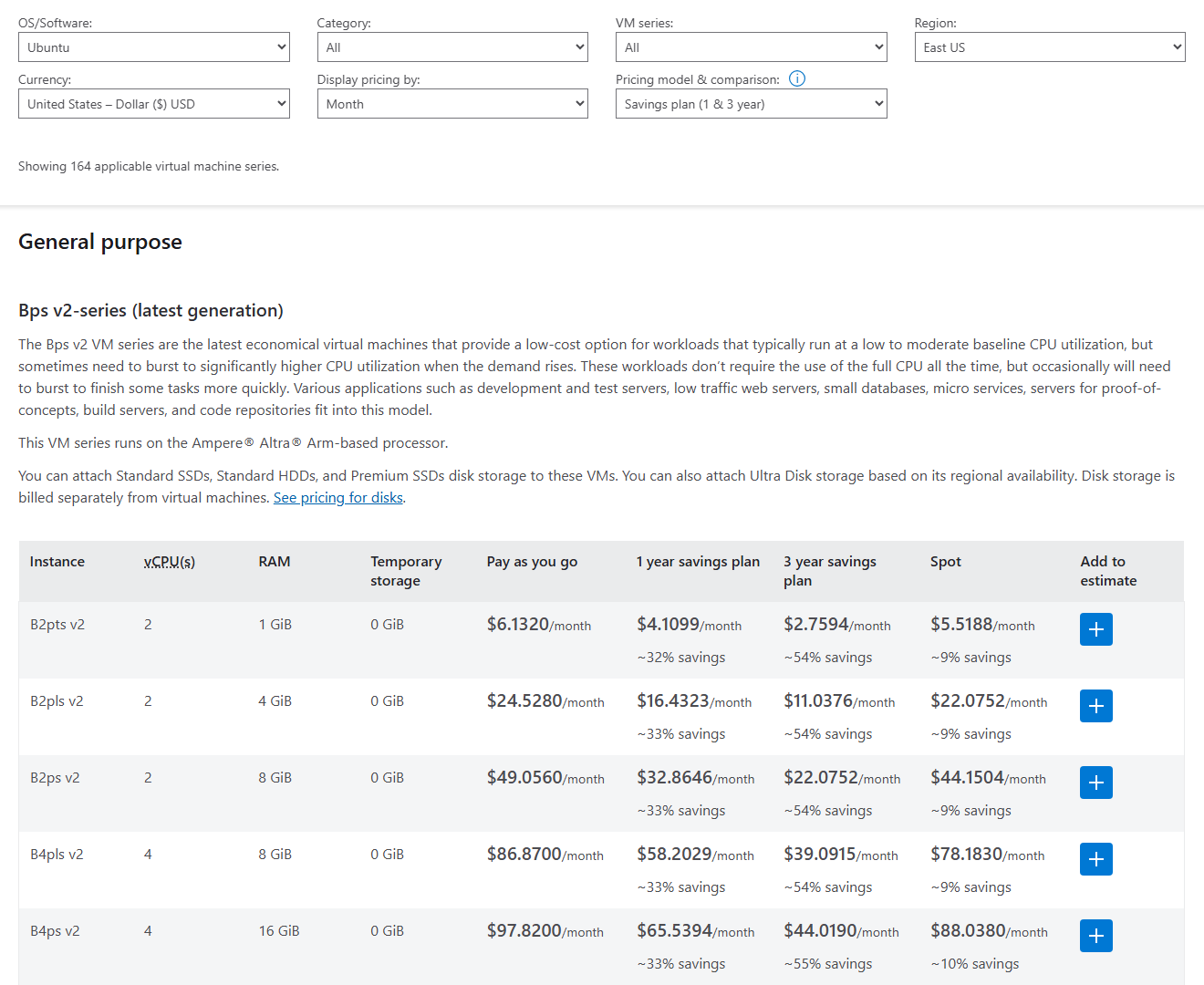The image size is (1204, 985).
Task: Click the ~55% savings label
Action: (828, 964)
